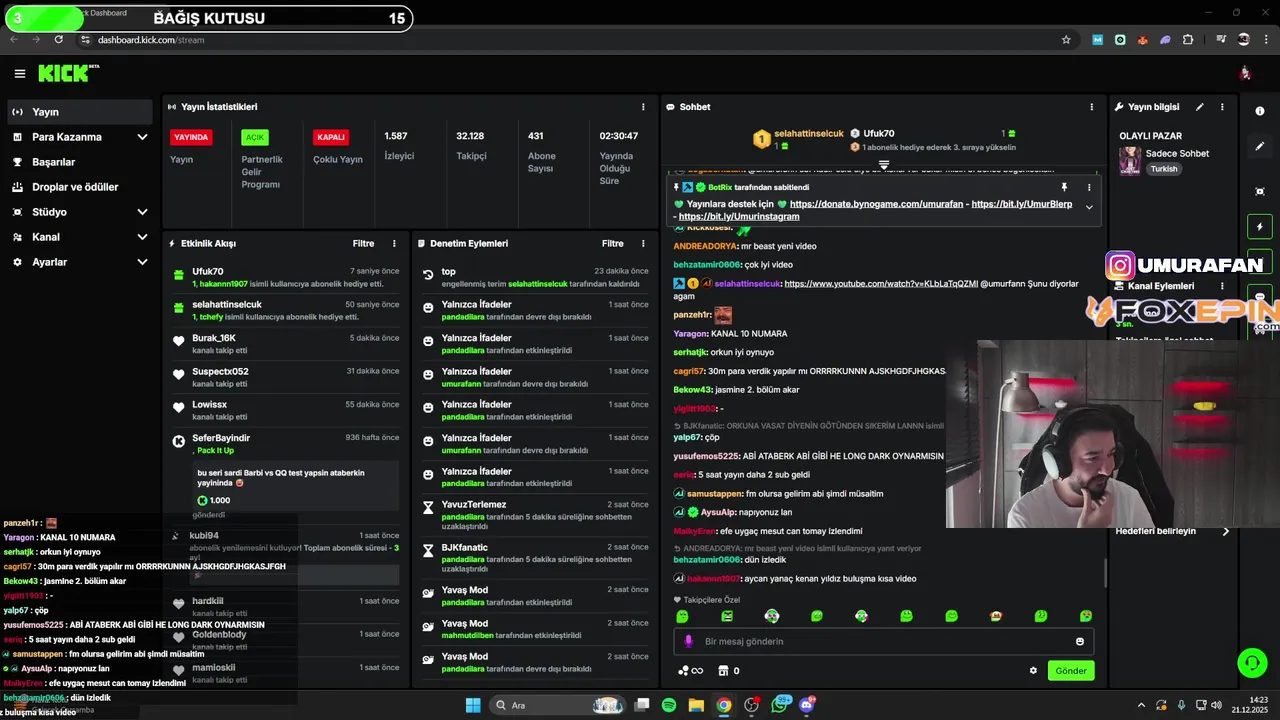Click Suspectx052 in the activity feed
Screen dimensions: 1280x720
[x=286, y=377]
